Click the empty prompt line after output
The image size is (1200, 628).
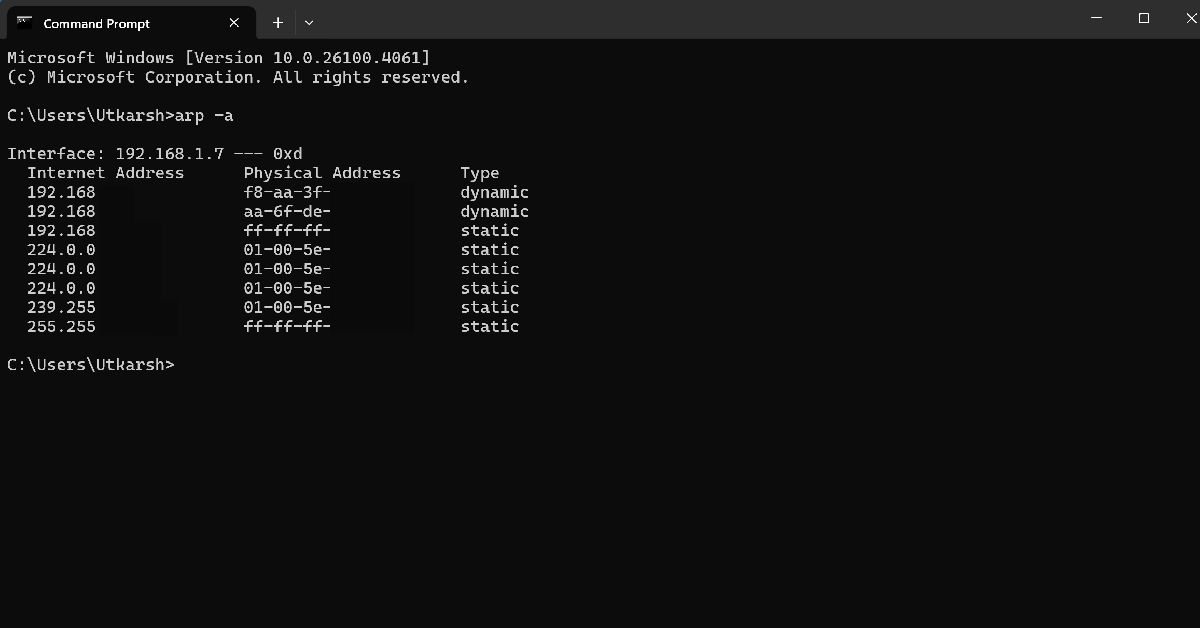point(91,365)
